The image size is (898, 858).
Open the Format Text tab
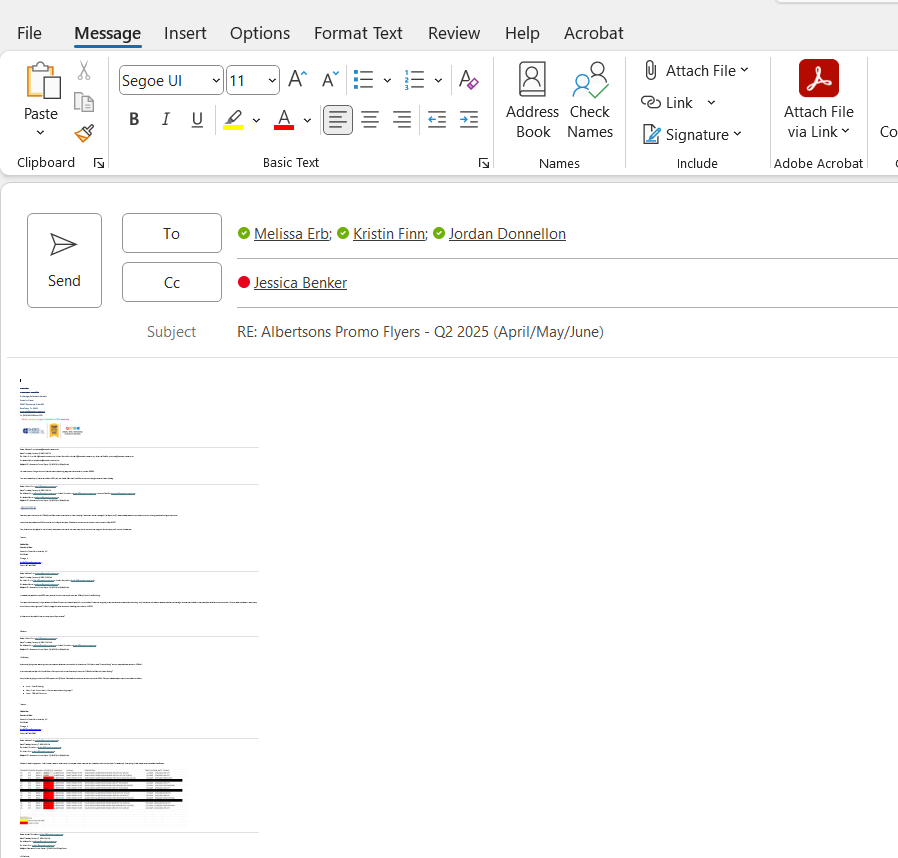point(358,33)
